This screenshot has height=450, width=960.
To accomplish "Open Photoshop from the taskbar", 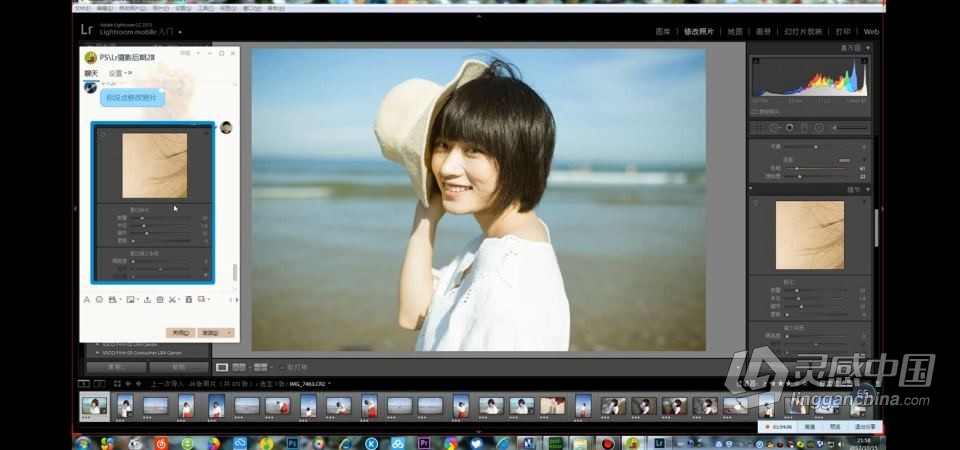I will (293, 442).
